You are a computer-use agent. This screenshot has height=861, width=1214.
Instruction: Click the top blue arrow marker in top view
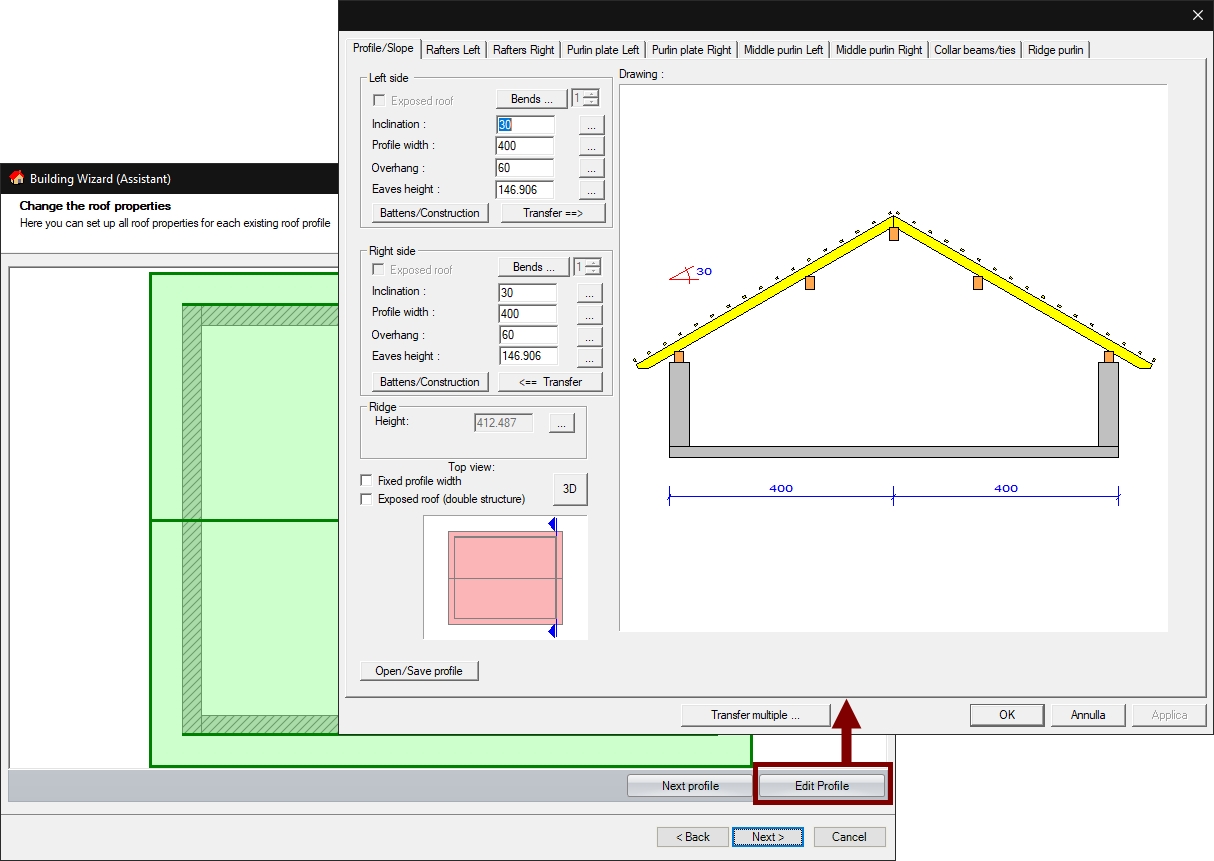(550, 524)
